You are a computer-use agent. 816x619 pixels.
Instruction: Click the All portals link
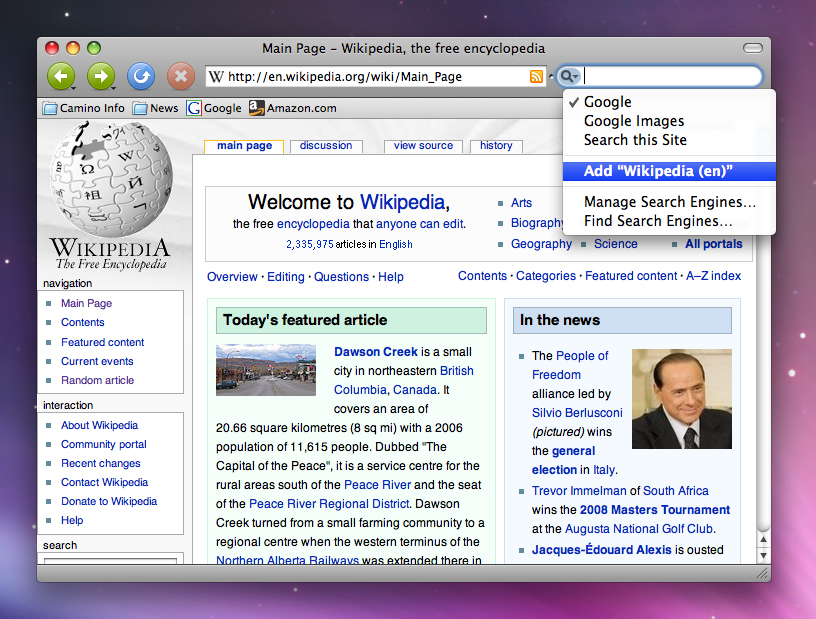[713, 244]
